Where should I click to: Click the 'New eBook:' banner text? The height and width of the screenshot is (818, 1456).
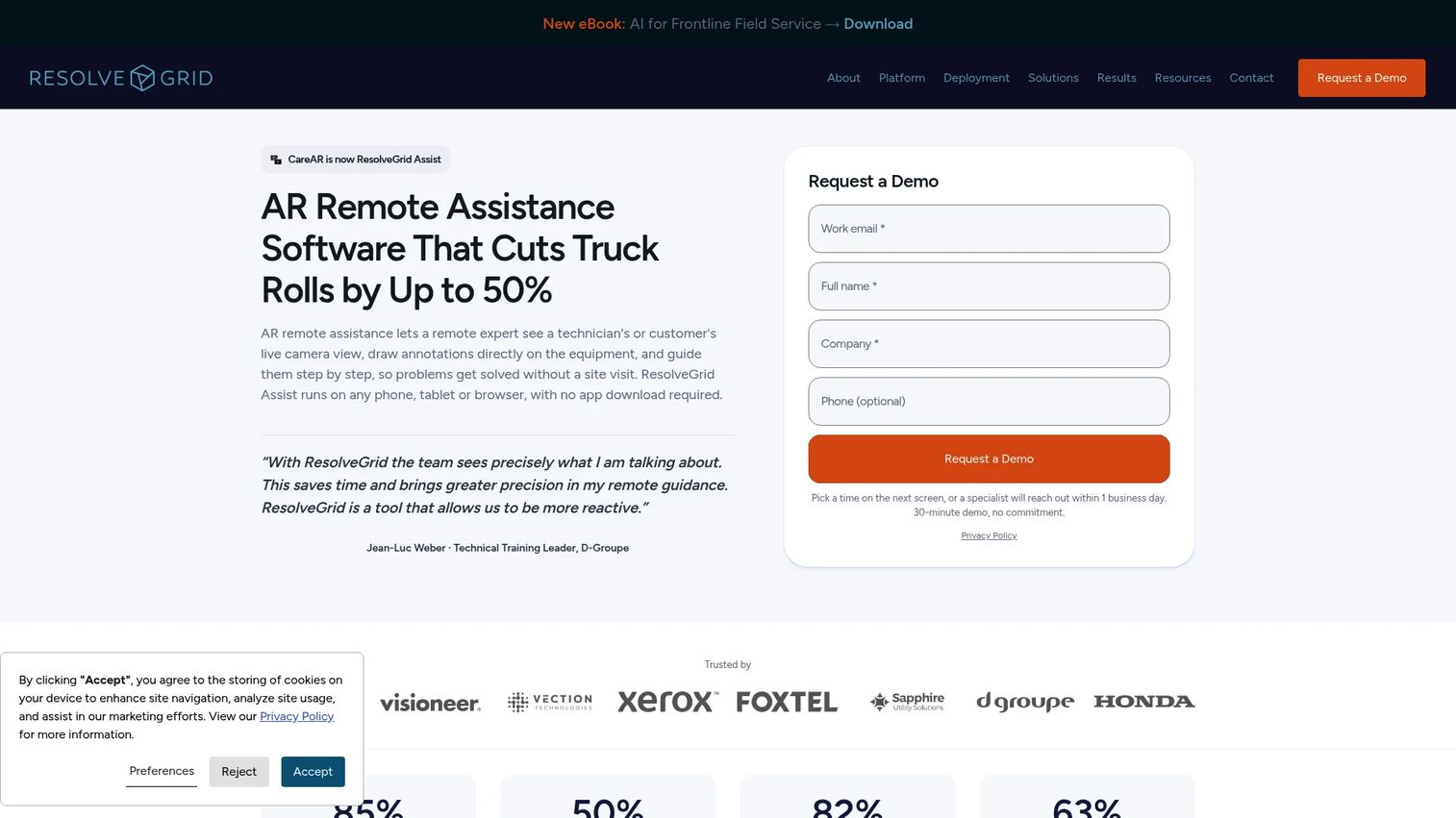click(x=584, y=24)
